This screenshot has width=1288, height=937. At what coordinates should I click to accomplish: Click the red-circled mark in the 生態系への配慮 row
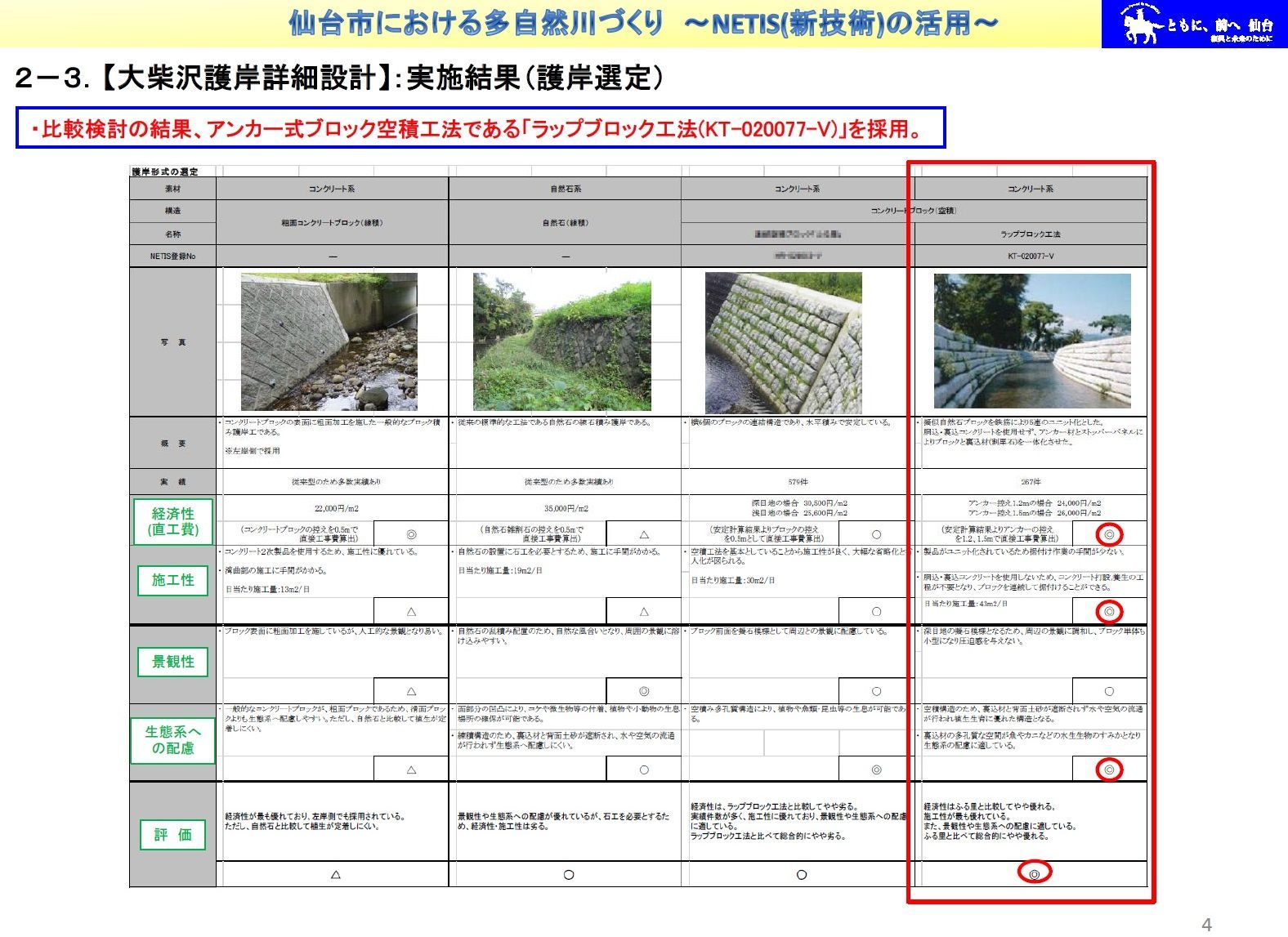pos(1109,770)
